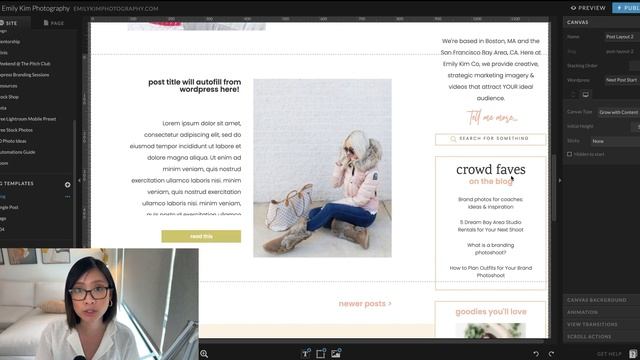Edit the canvas Name field
This screenshot has height=360, width=640.
[x=622, y=37]
